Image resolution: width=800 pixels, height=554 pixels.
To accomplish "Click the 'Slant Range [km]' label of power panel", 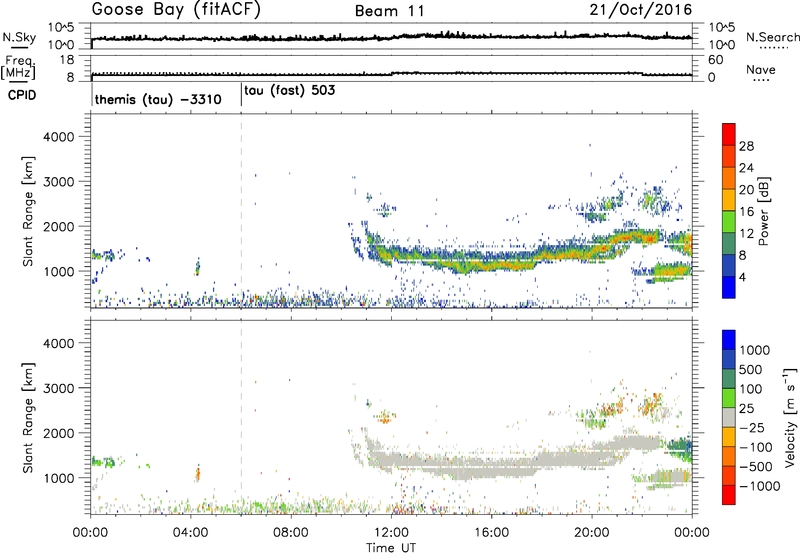I will click(x=28, y=211).
